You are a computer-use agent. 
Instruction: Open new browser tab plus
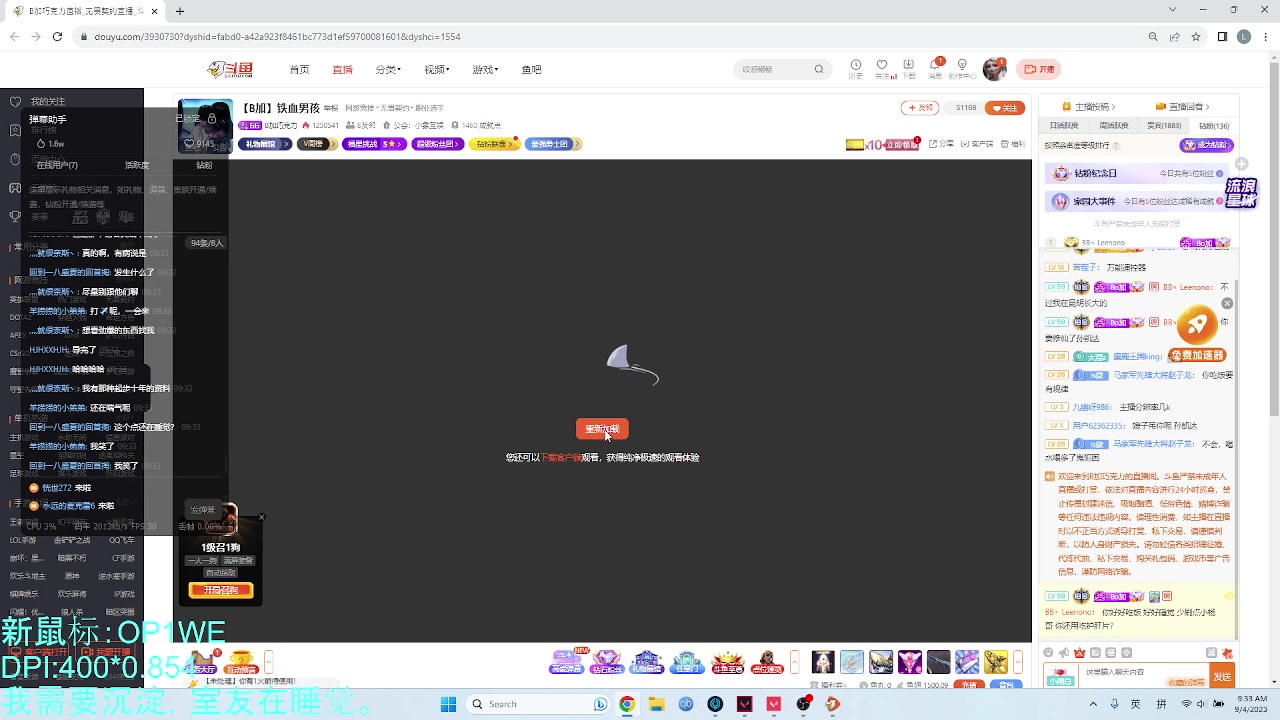(180, 11)
